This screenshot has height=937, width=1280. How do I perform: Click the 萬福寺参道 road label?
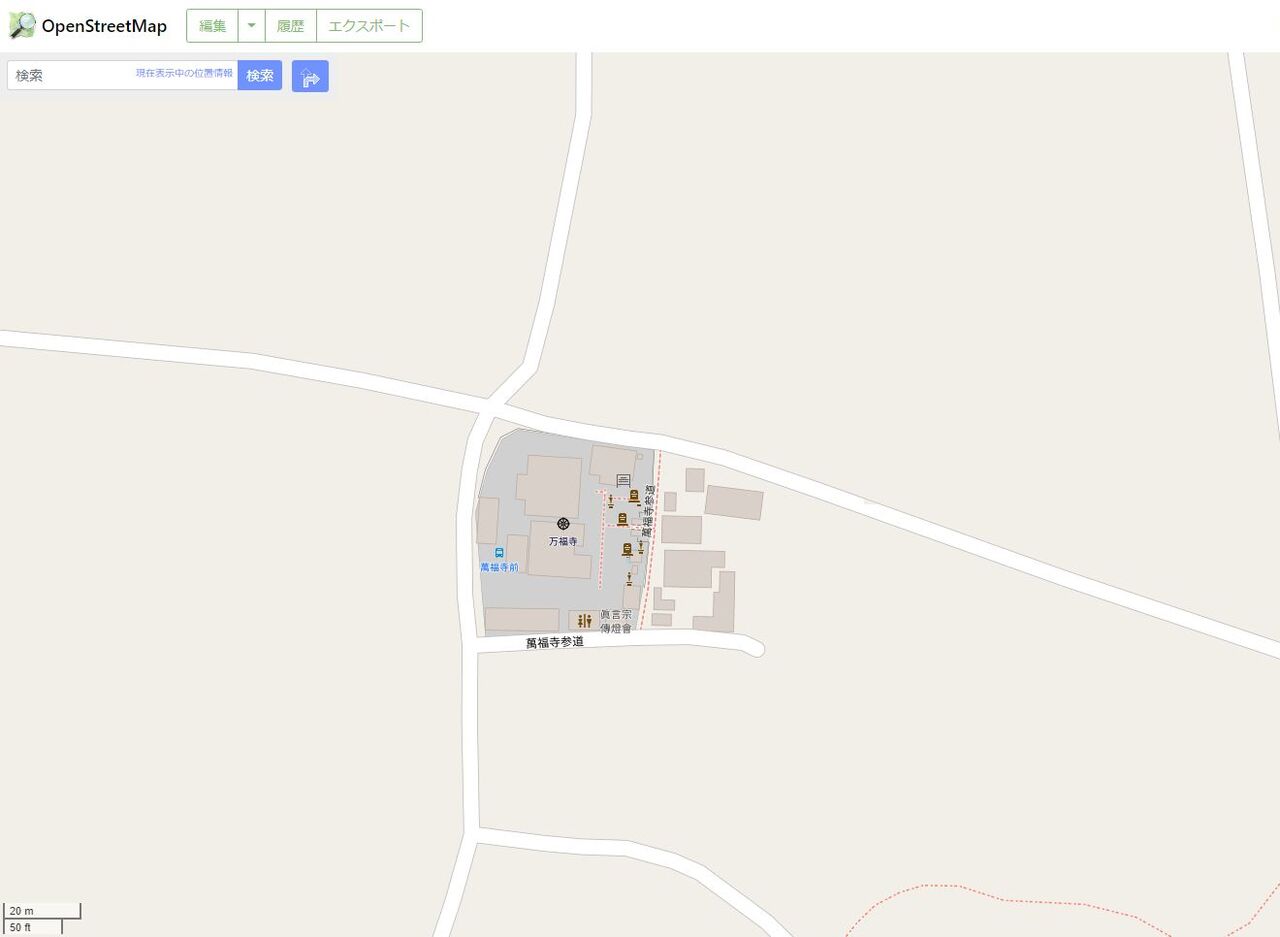(x=555, y=642)
